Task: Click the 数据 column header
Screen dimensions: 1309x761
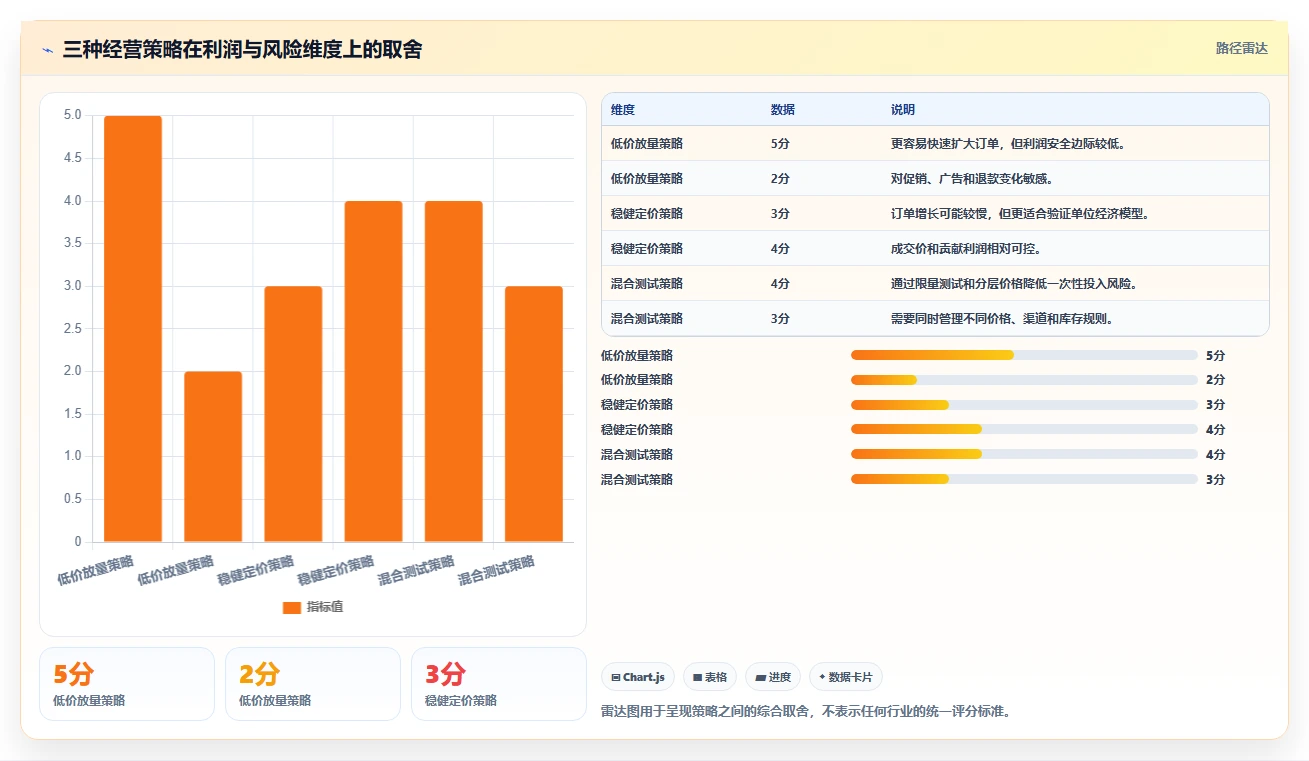Action: [783, 110]
